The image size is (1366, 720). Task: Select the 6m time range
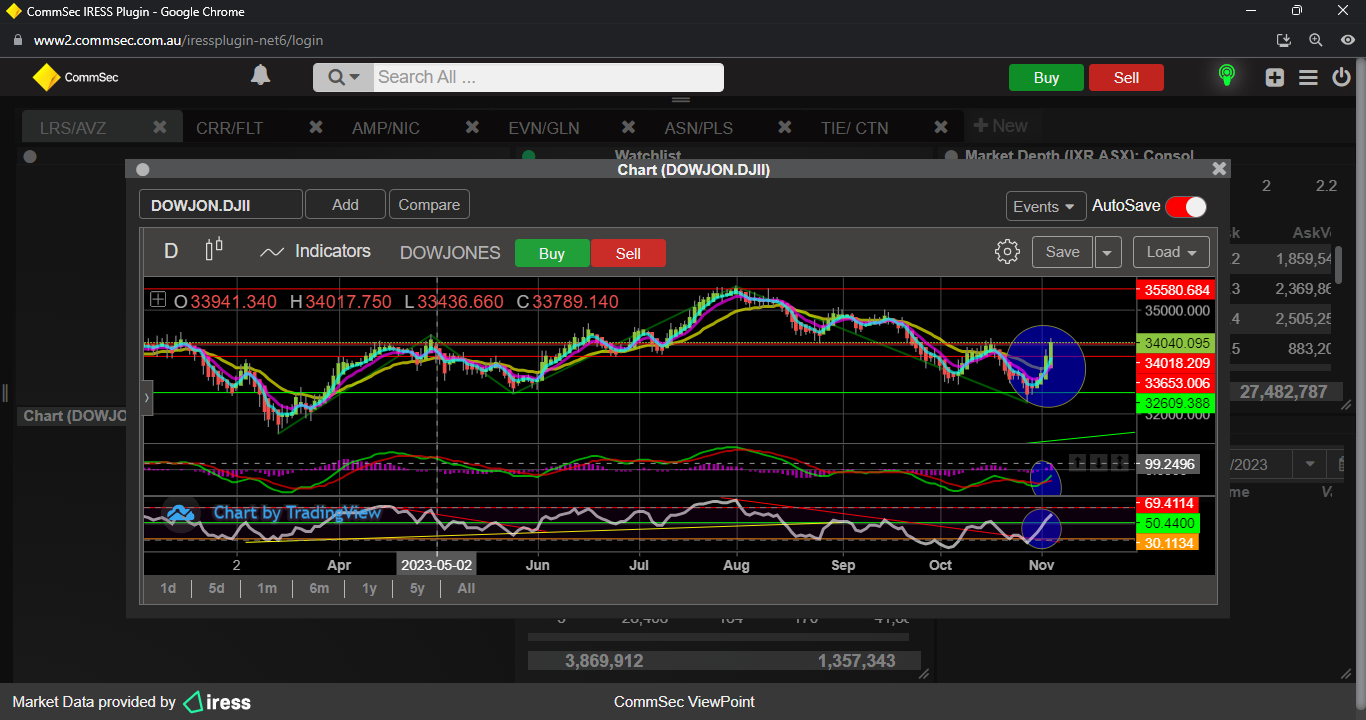click(x=319, y=588)
